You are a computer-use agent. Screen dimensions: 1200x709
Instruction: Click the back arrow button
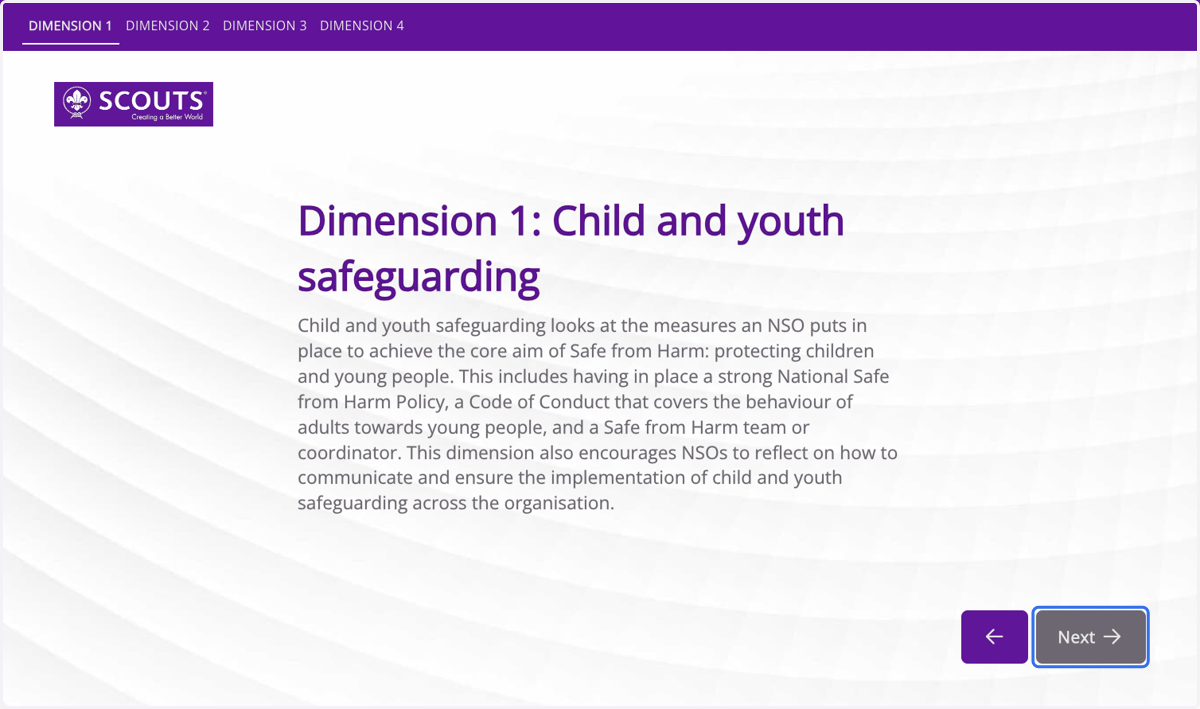point(994,637)
